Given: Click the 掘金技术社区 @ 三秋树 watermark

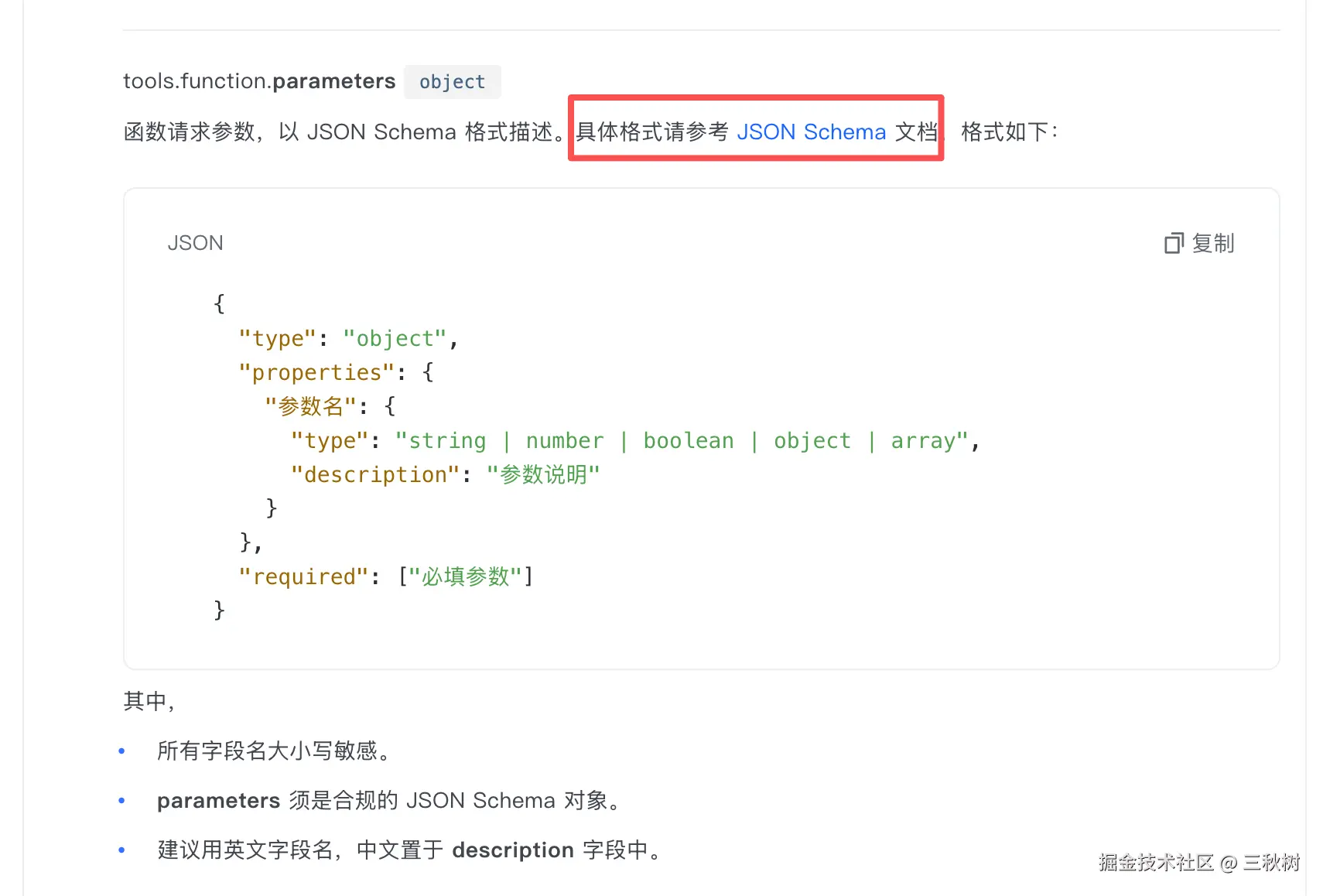Looking at the screenshot, I should (1198, 863).
